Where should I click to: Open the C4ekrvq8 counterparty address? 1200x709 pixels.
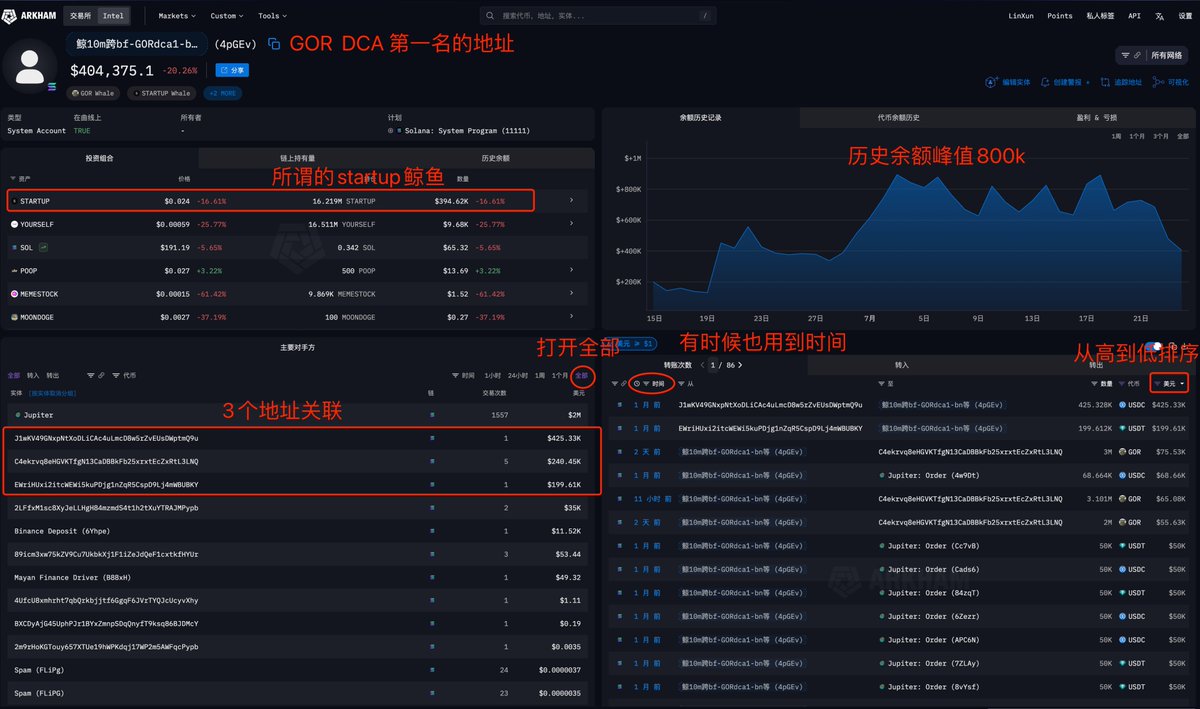(106, 461)
